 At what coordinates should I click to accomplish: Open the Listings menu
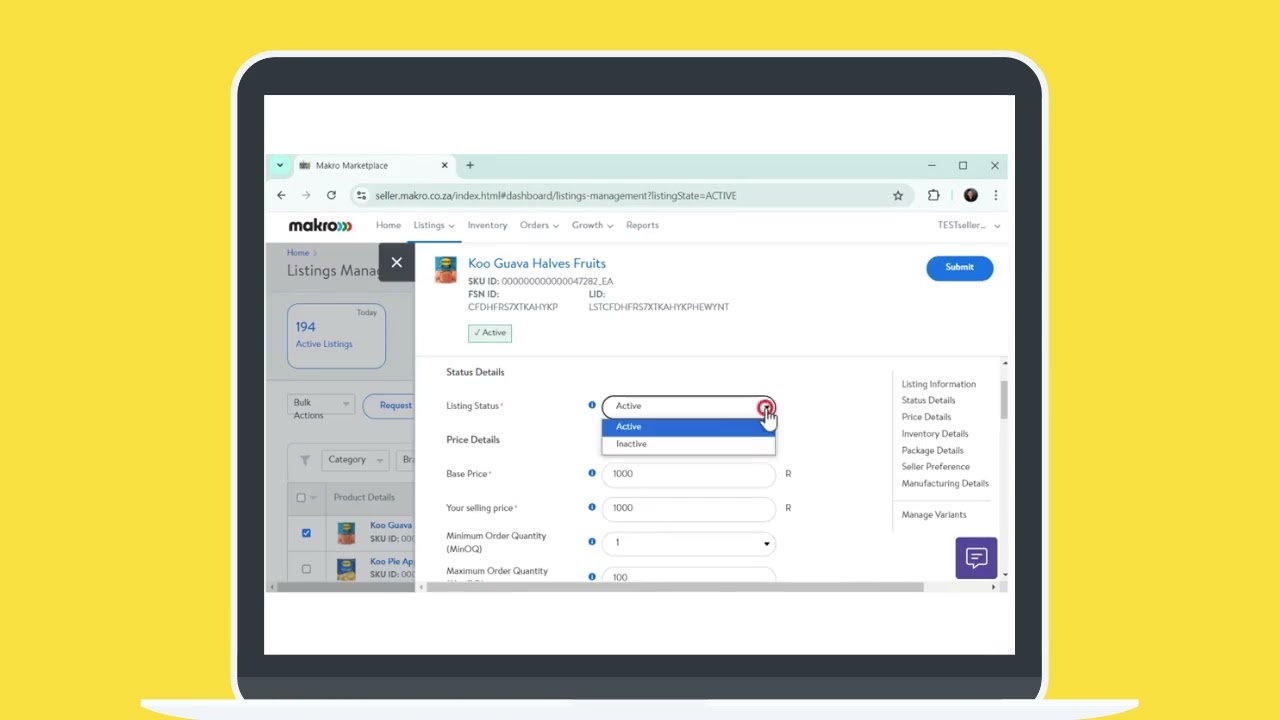coord(434,226)
